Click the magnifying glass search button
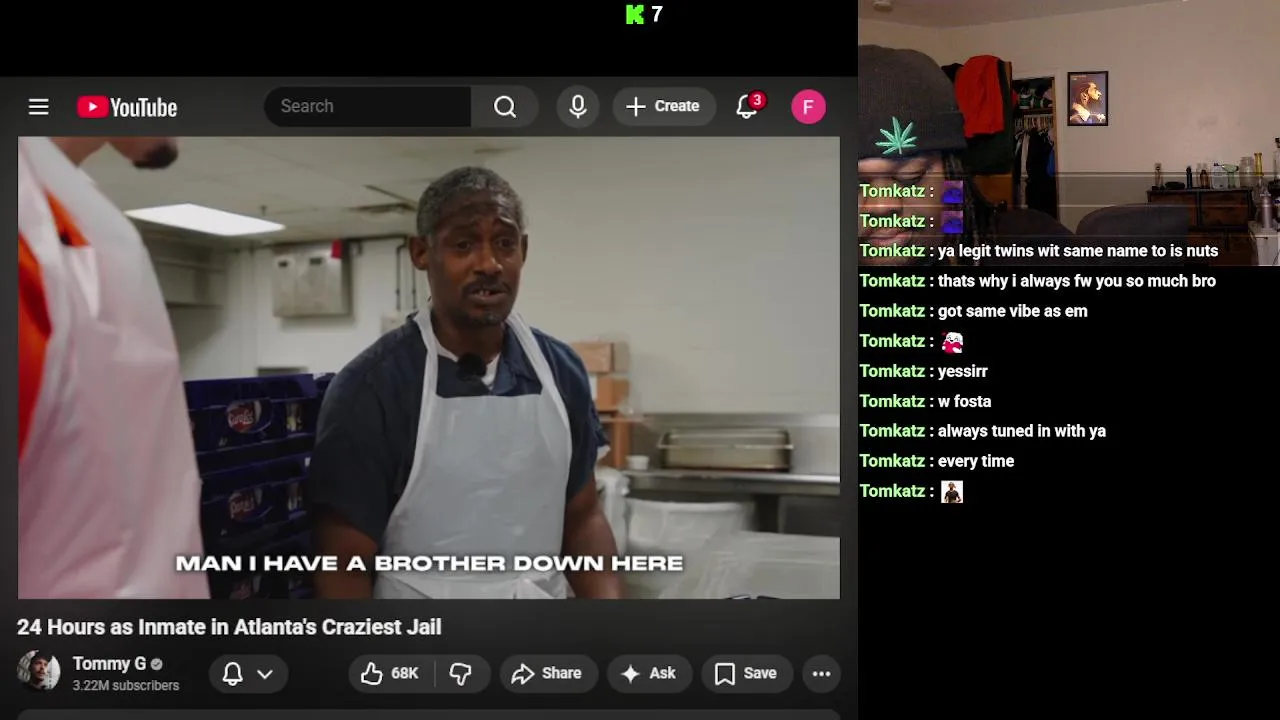The image size is (1280, 720). click(x=505, y=106)
